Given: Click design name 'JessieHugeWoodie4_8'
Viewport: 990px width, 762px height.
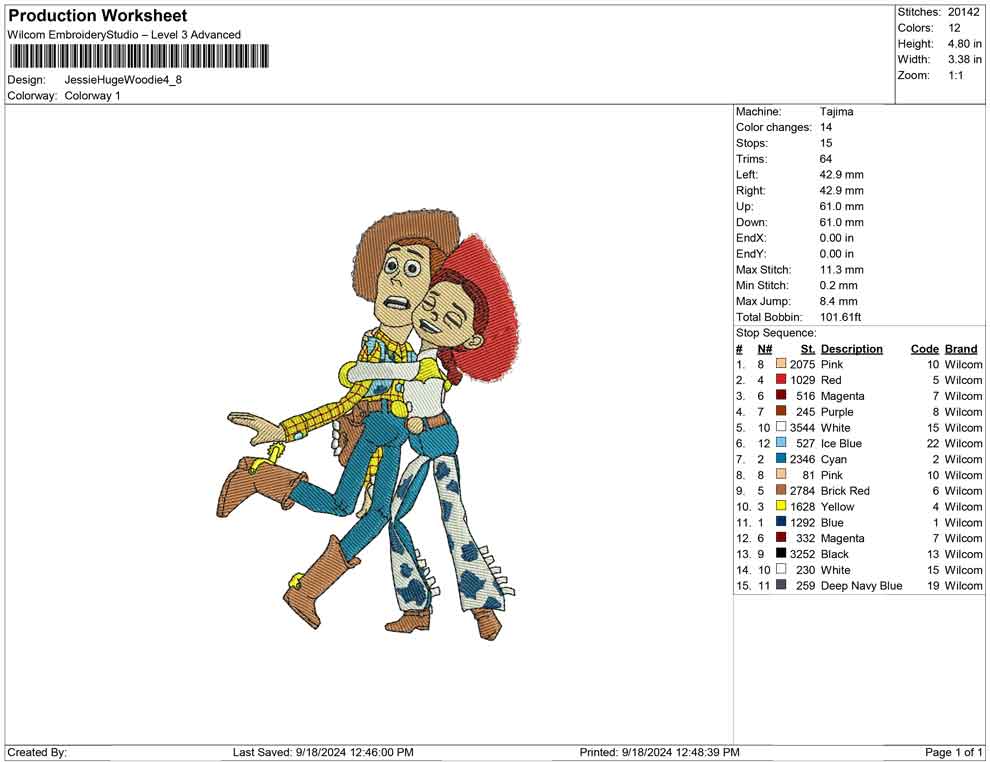Looking at the screenshot, I should pyautogui.click(x=123, y=80).
